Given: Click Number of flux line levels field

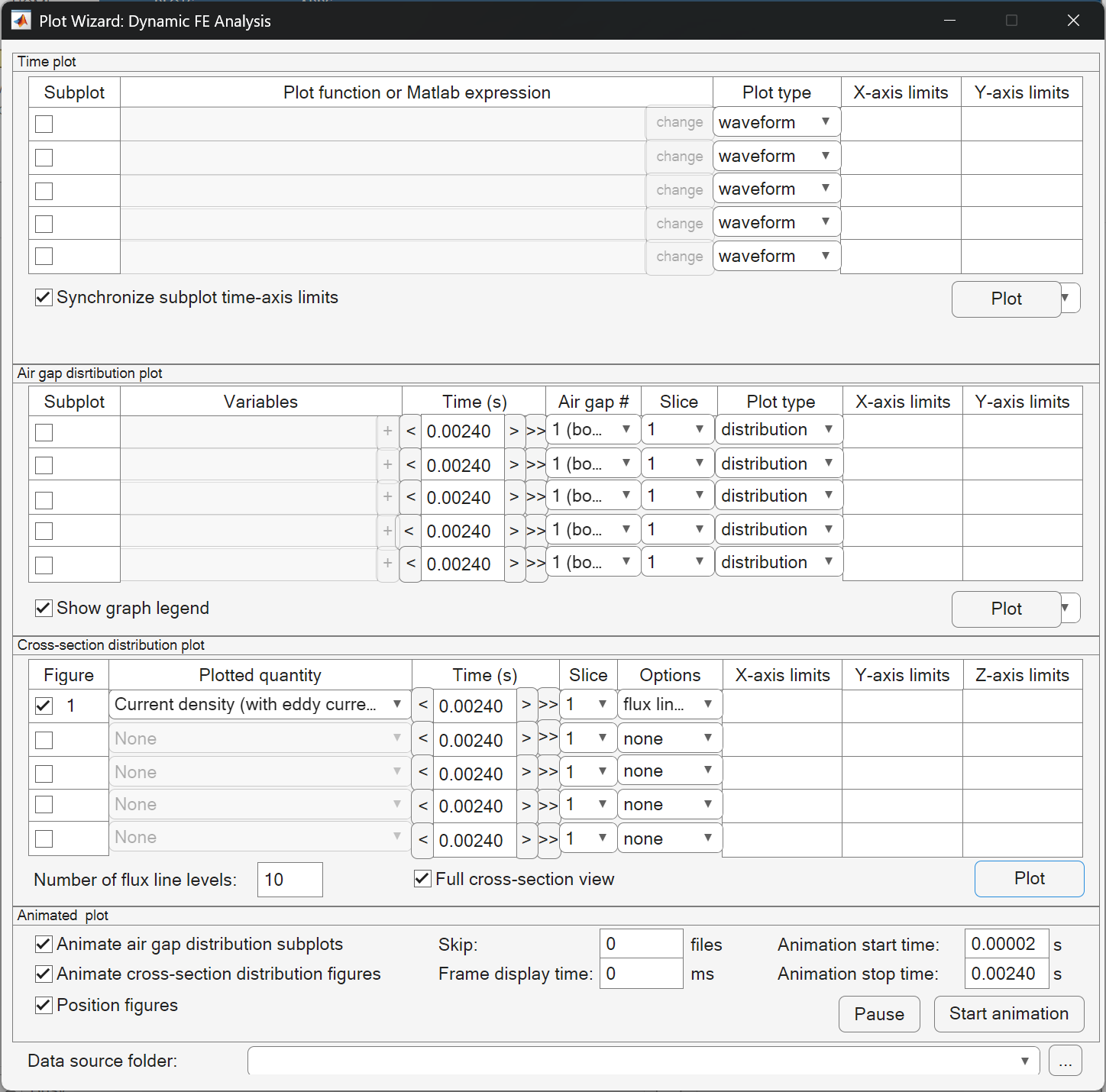Looking at the screenshot, I should coord(290,880).
